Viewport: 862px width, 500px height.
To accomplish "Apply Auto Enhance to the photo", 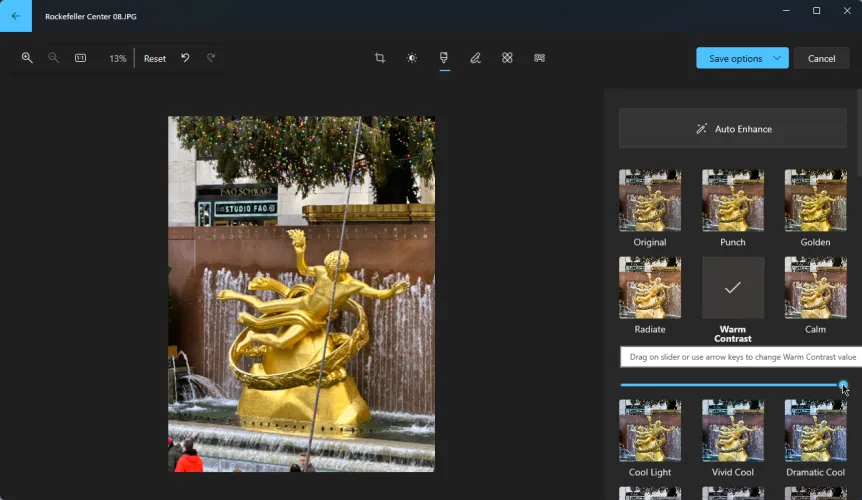I will coord(733,129).
